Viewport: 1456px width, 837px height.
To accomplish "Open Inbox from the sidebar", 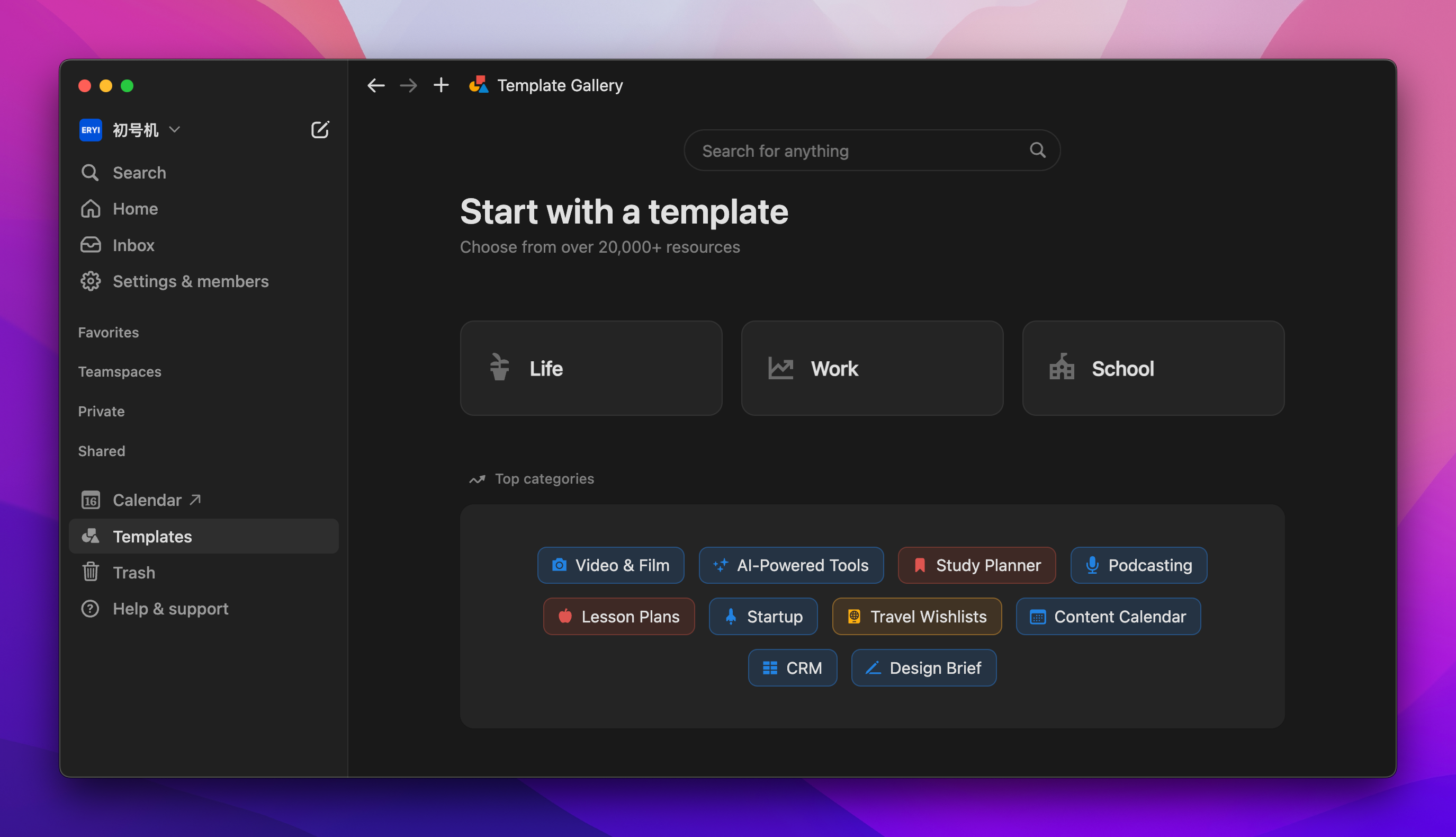I will (x=133, y=245).
